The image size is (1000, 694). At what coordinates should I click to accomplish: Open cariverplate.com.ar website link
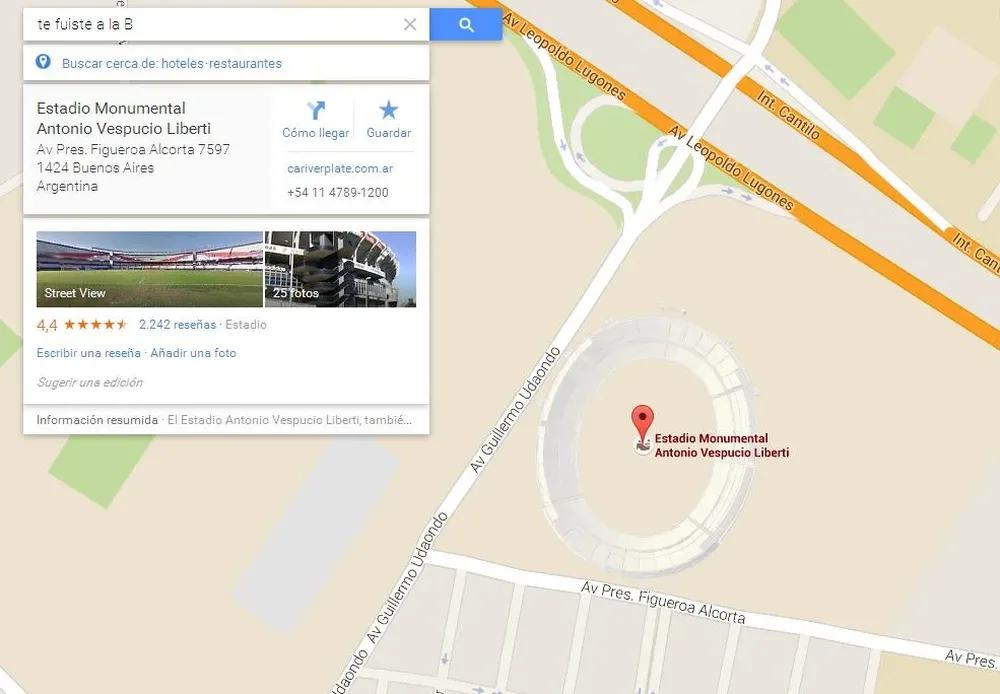pos(340,168)
